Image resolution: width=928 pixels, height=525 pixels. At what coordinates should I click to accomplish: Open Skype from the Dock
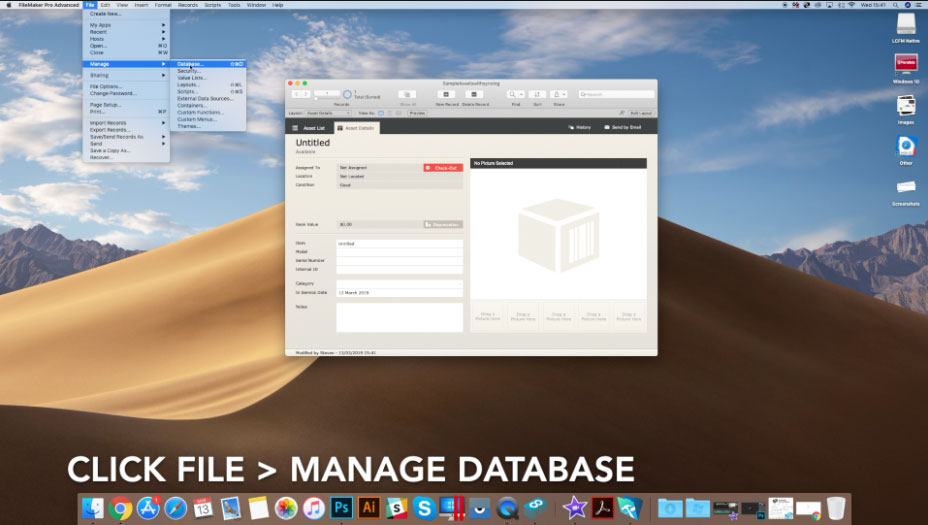424,508
